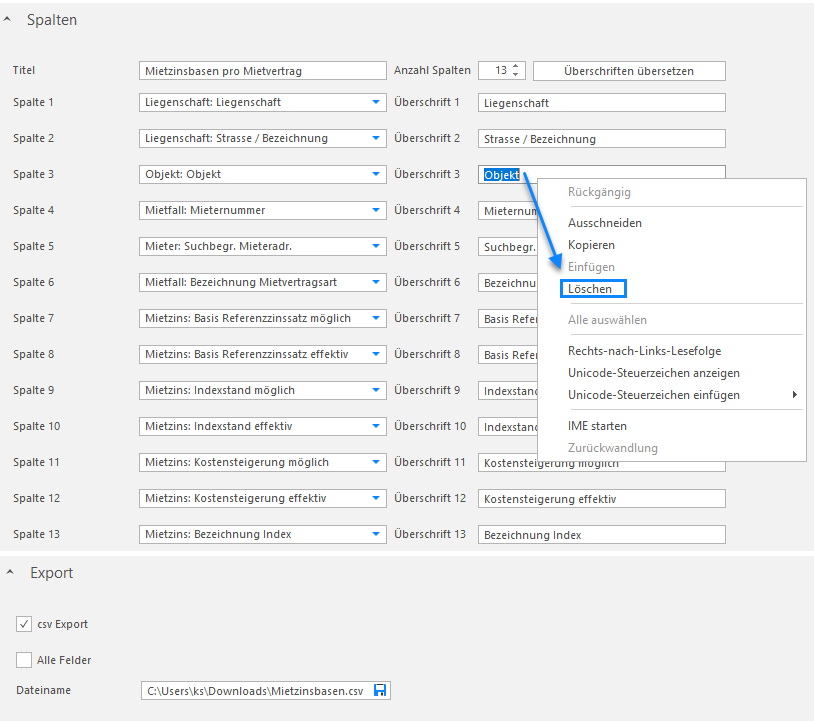Screen dimensions: 814x723
Task: Collapse the Spalten section
Action: pyautogui.click(x=7, y=19)
